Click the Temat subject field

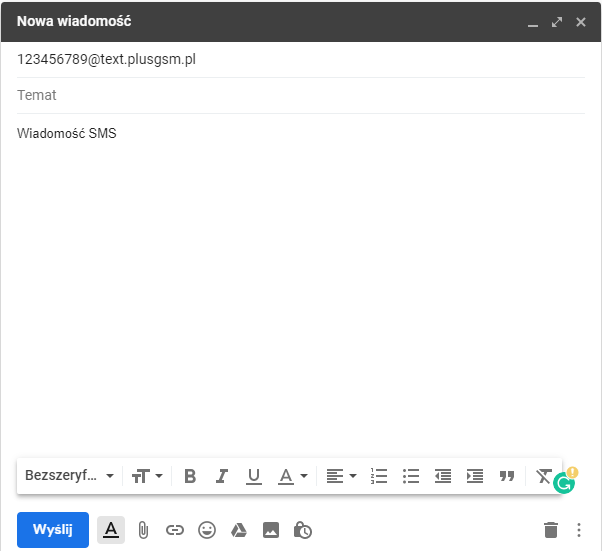pyautogui.click(x=300, y=95)
